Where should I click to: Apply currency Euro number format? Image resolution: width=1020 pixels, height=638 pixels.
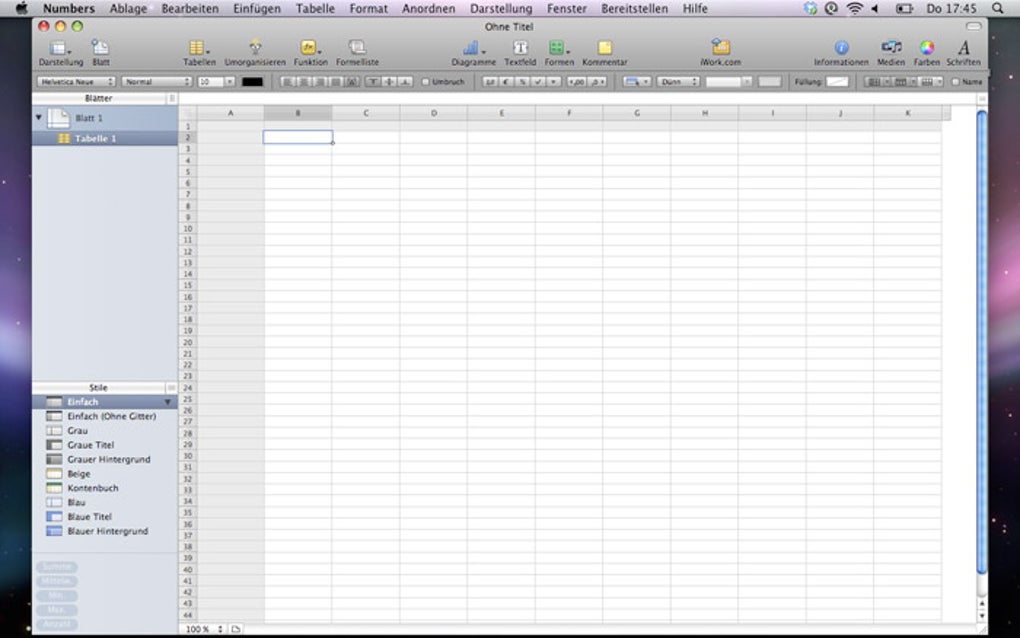click(505, 82)
